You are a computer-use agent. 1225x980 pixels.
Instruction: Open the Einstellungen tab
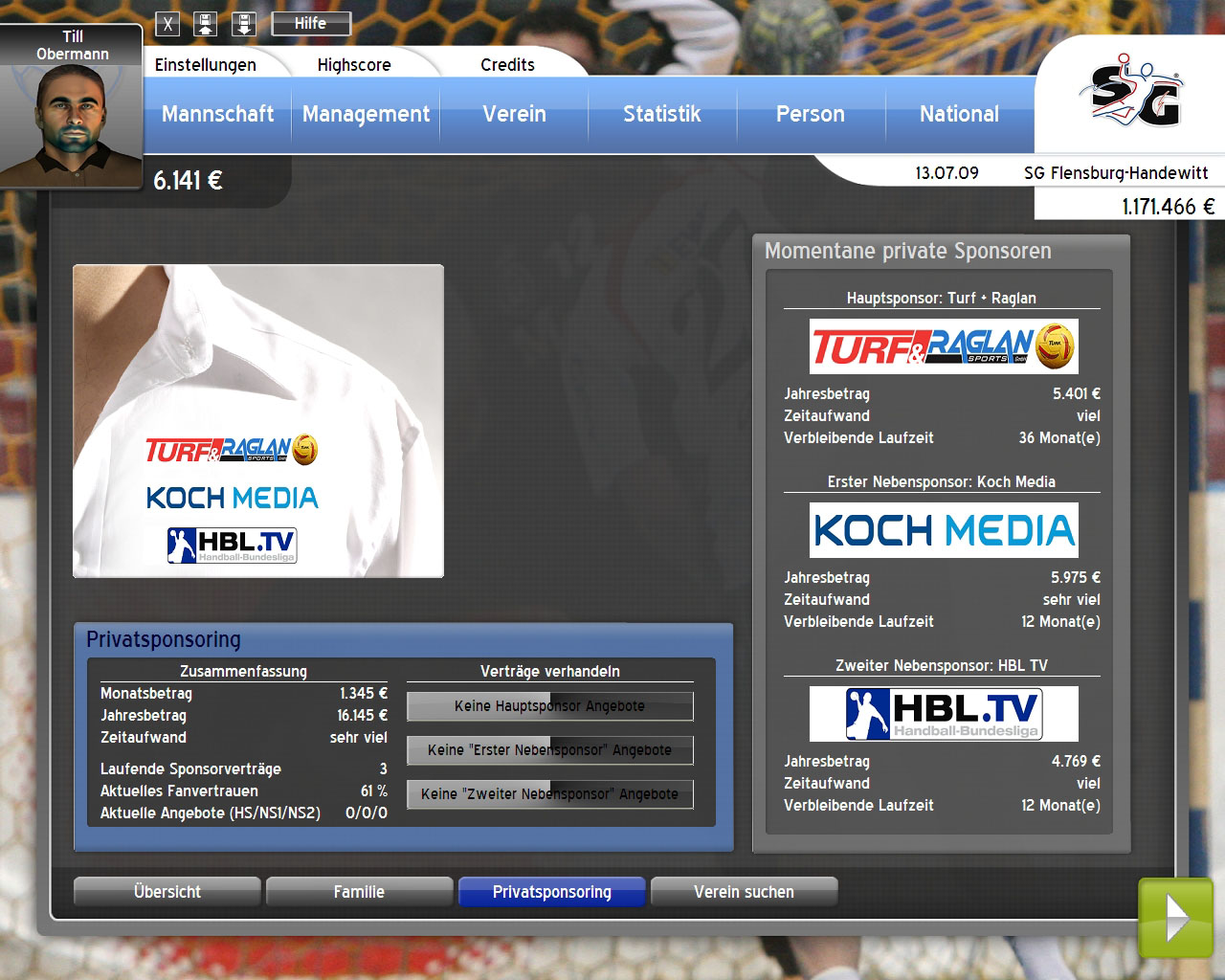pos(206,65)
